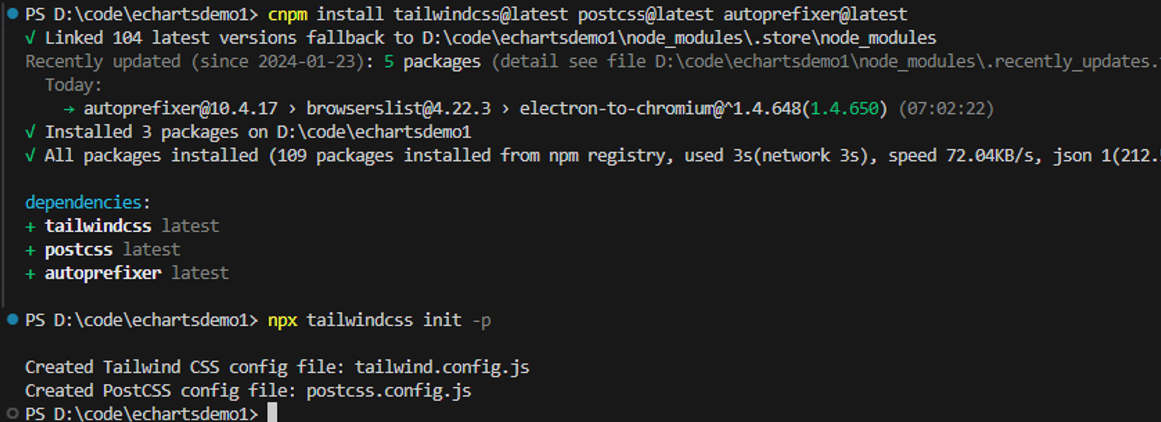
Task: Click the yellow "npx" command word
Action: (282, 320)
